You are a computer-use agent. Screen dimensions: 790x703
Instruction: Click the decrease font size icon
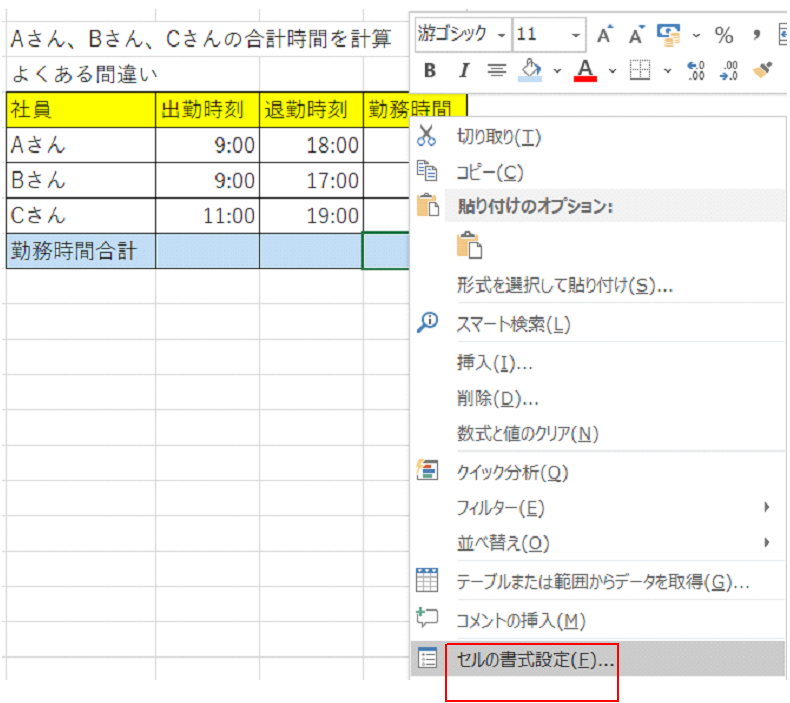point(636,35)
